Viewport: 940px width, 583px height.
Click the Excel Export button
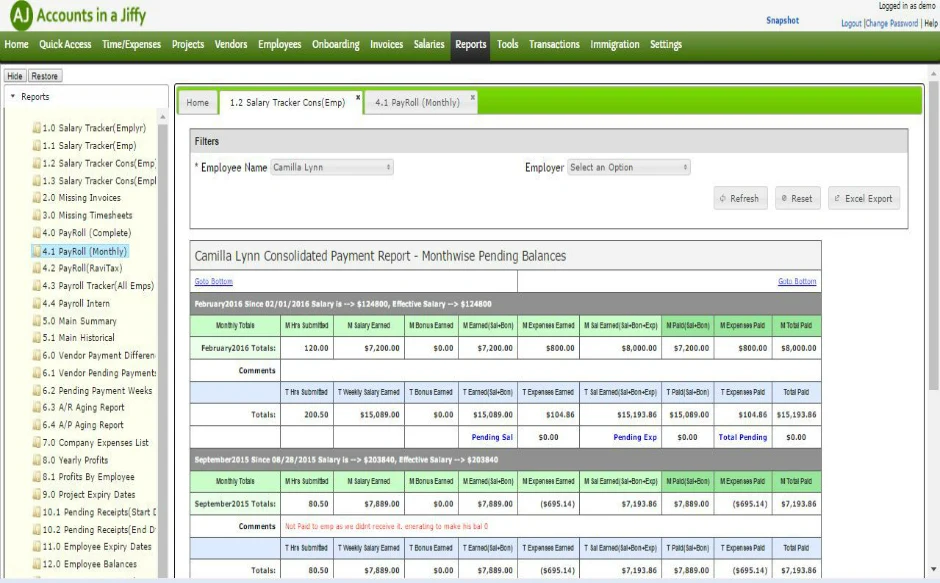pyautogui.click(x=864, y=199)
